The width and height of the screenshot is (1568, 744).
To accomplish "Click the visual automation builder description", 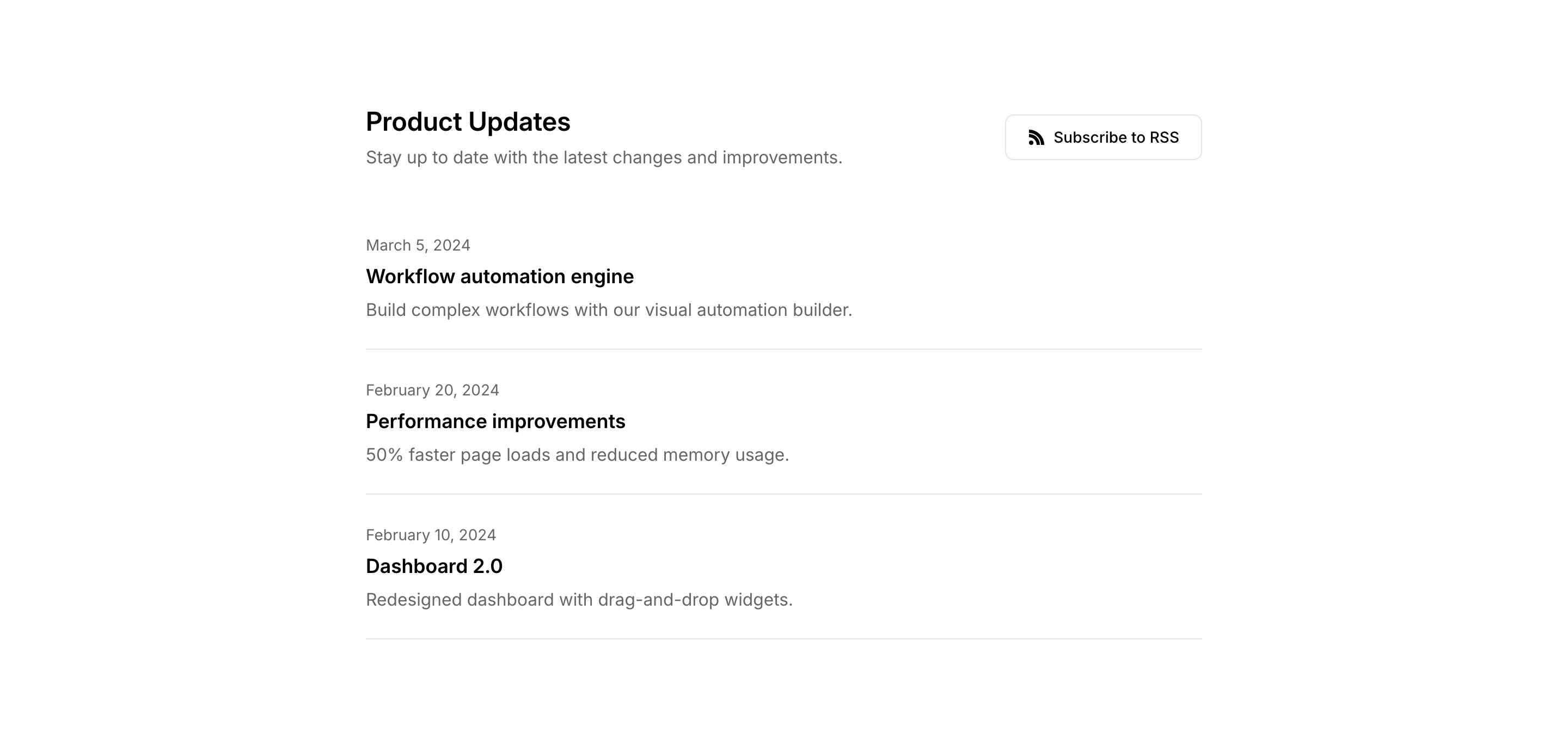I will click(x=609, y=310).
